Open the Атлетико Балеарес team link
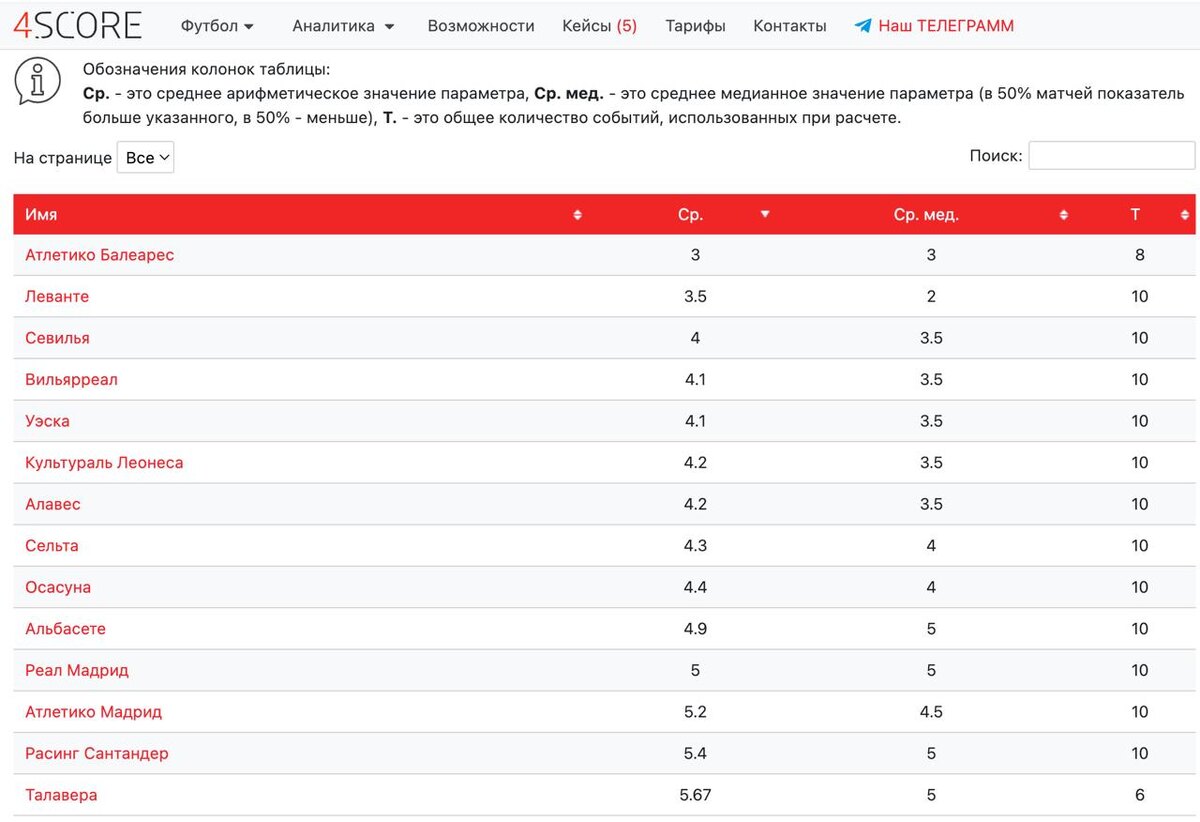This screenshot has height=822, width=1200. (100, 255)
